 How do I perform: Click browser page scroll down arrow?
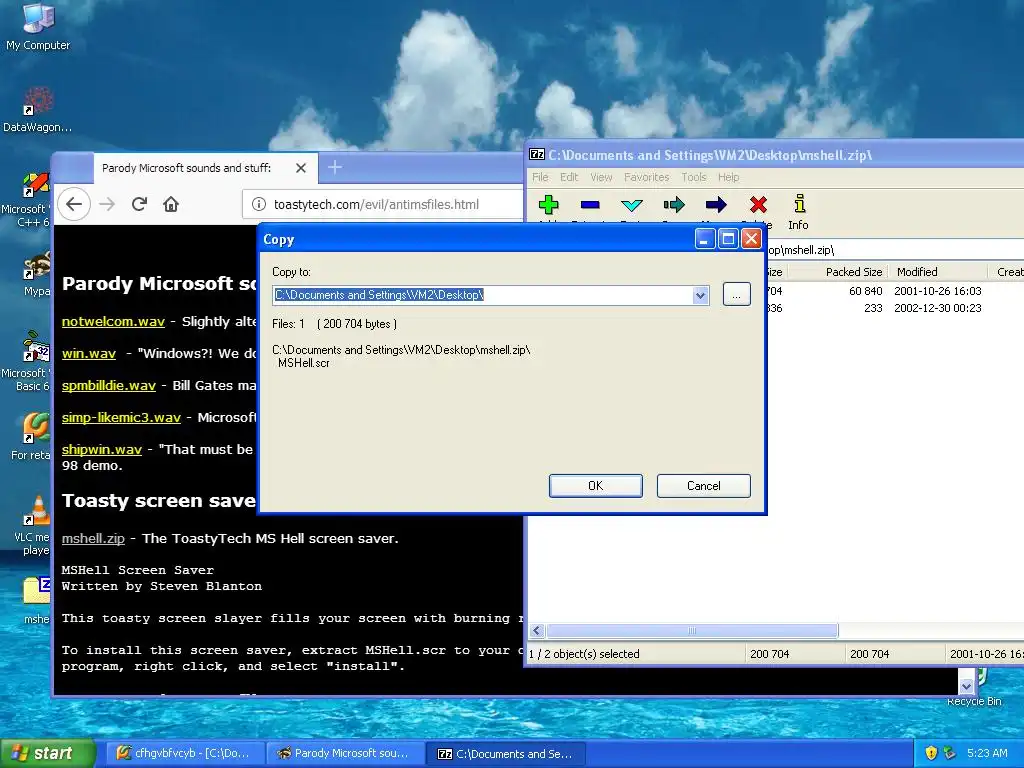(x=966, y=686)
